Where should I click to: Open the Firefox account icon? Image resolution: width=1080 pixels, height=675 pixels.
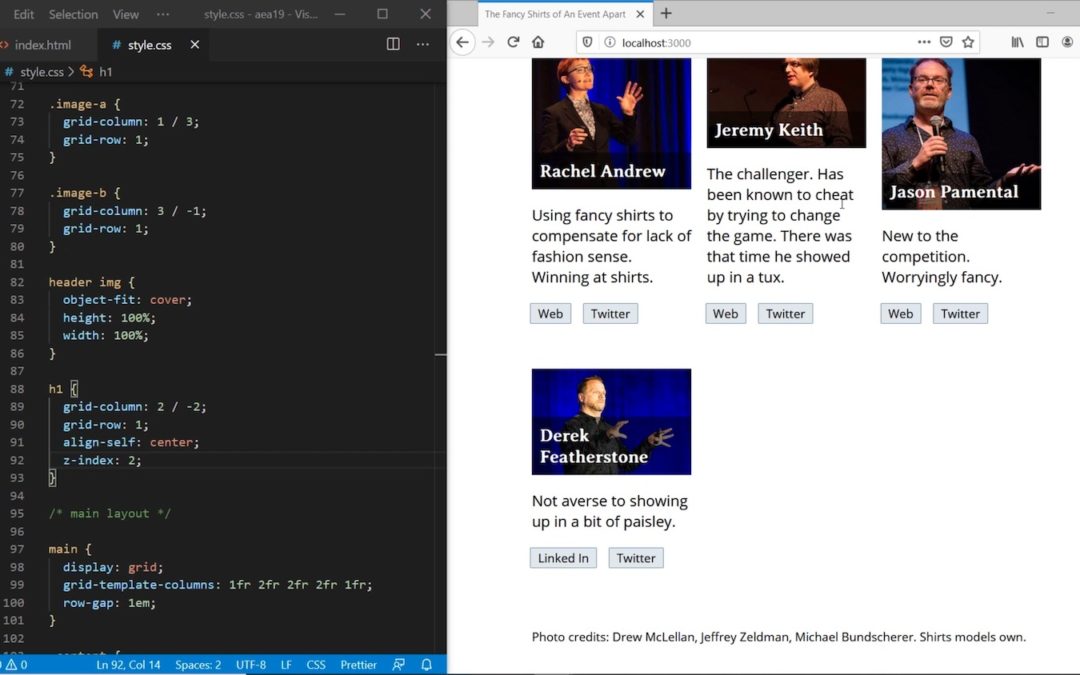pos(1068,42)
